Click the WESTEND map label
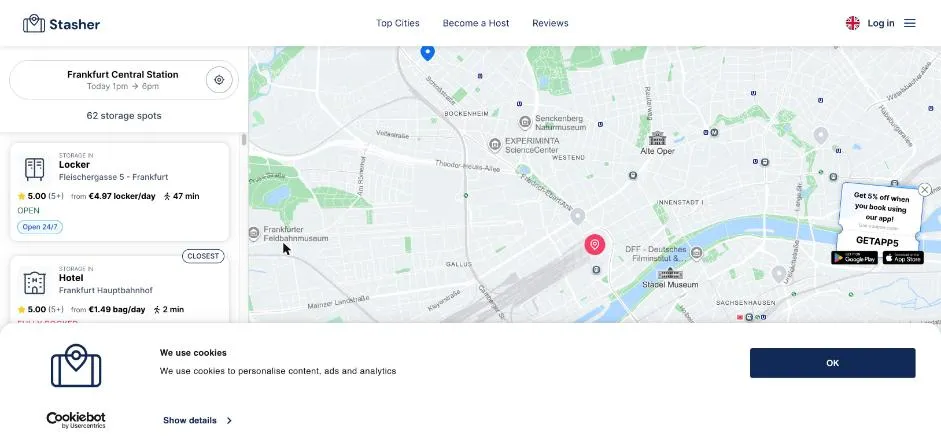Screen dimensions: 941x443 pyautogui.click(x=568, y=158)
